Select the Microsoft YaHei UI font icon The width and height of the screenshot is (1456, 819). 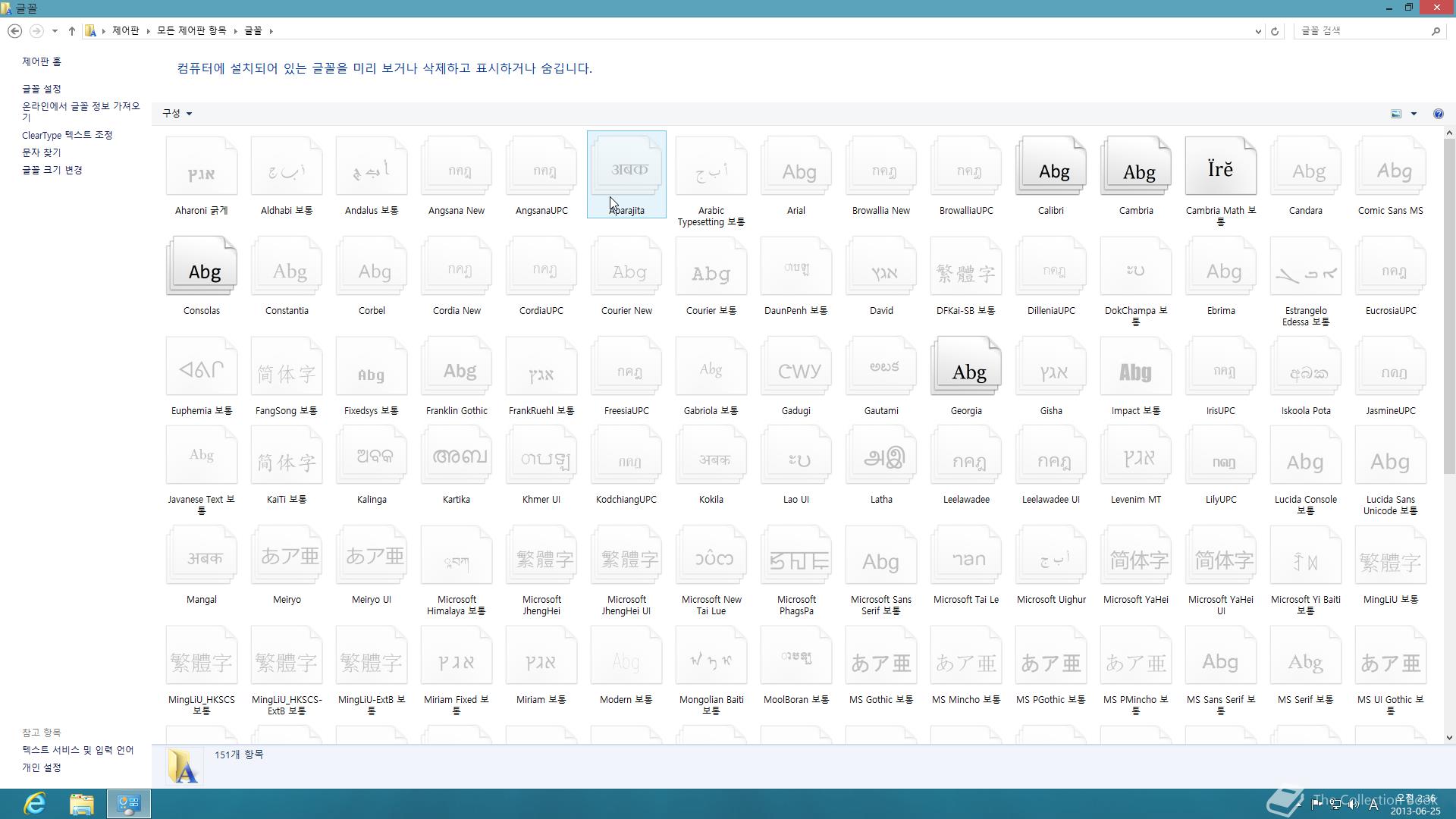(1220, 555)
